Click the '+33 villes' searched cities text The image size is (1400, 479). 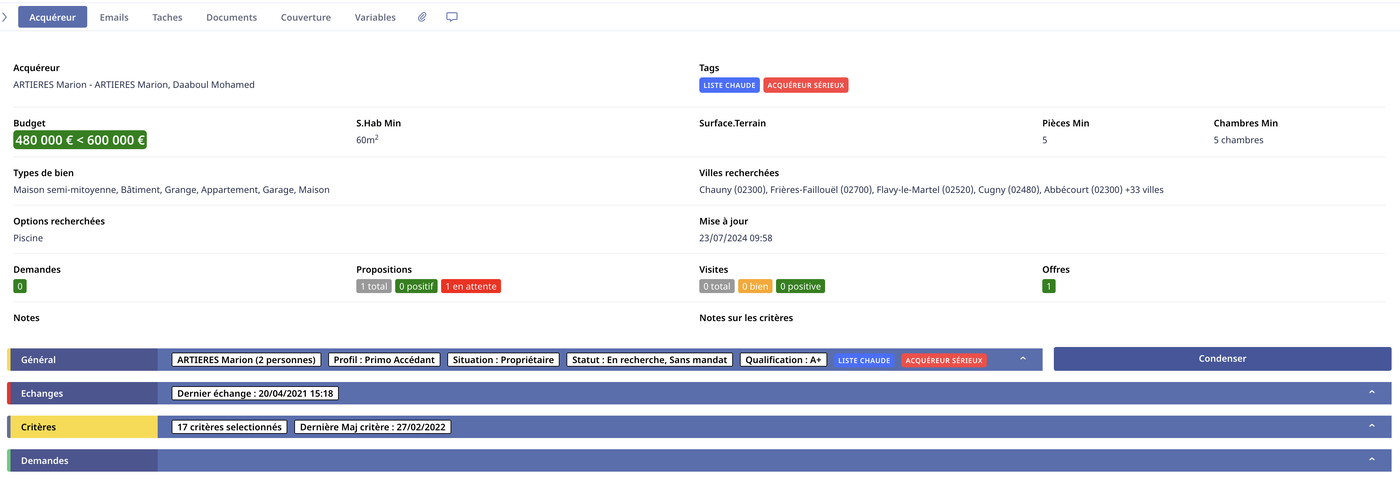click(x=1144, y=190)
